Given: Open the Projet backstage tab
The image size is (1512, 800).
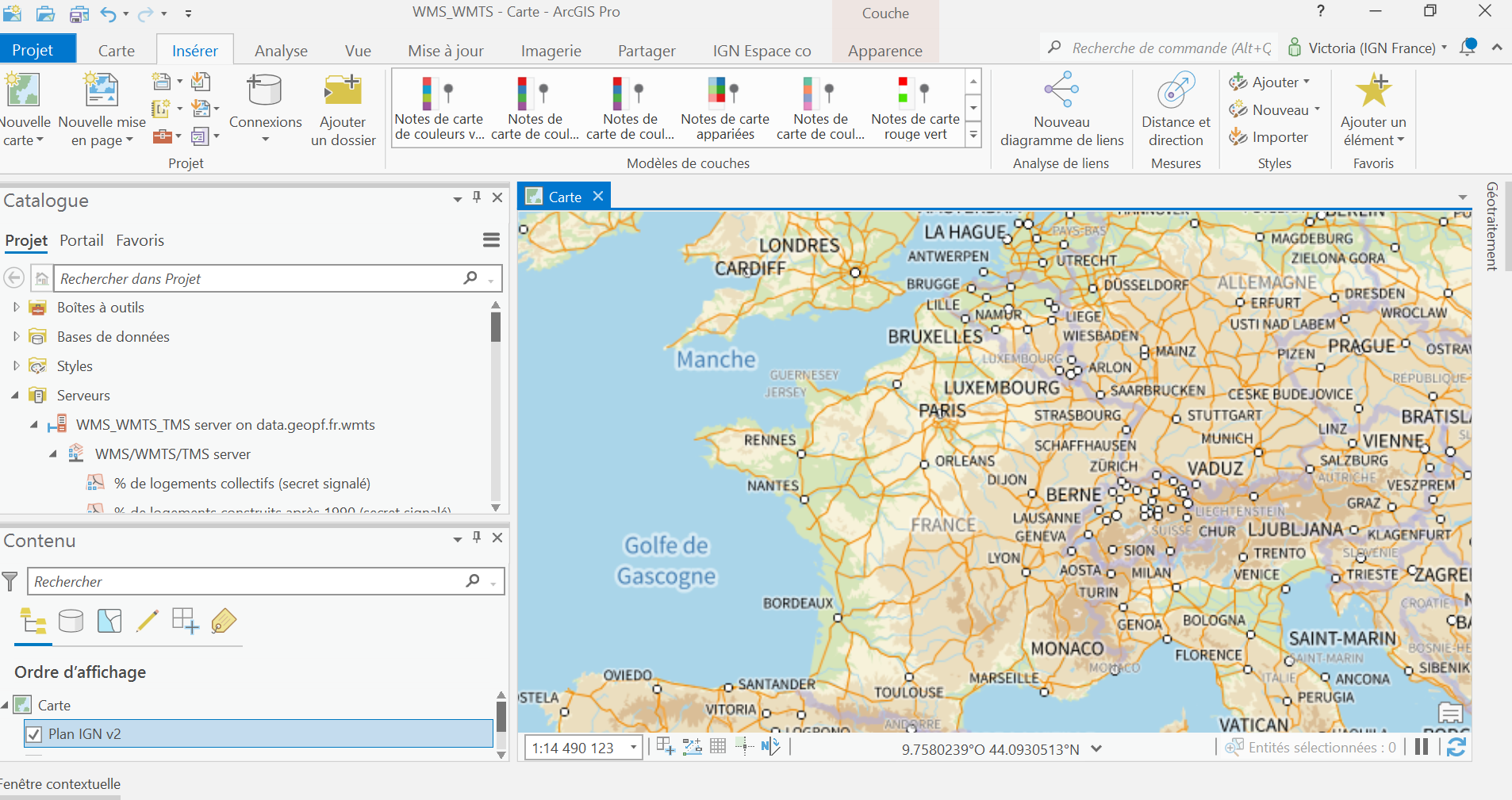Looking at the screenshot, I should (x=33, y=49).
